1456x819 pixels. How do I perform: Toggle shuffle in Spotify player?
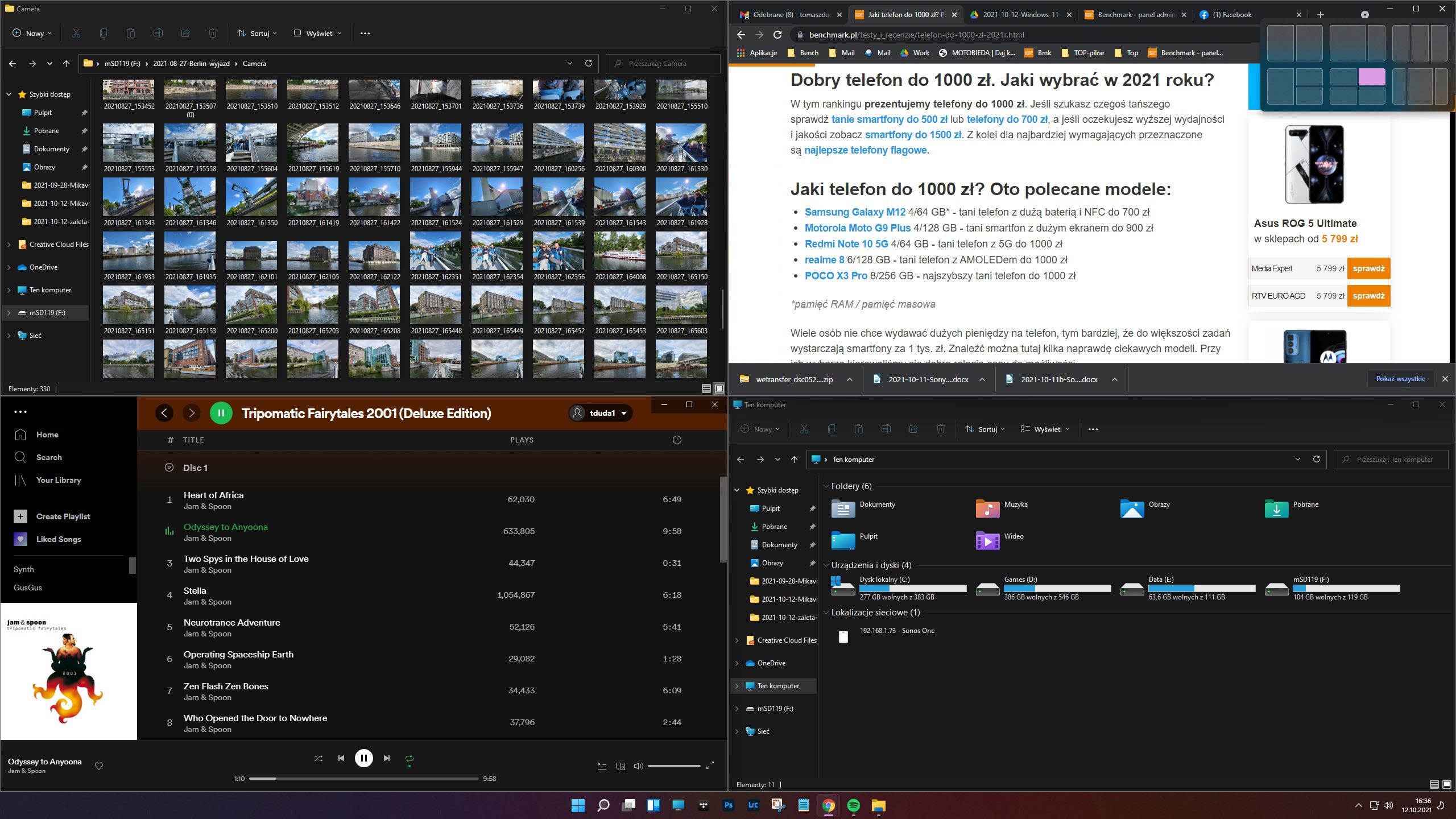(x=318, y=758)
